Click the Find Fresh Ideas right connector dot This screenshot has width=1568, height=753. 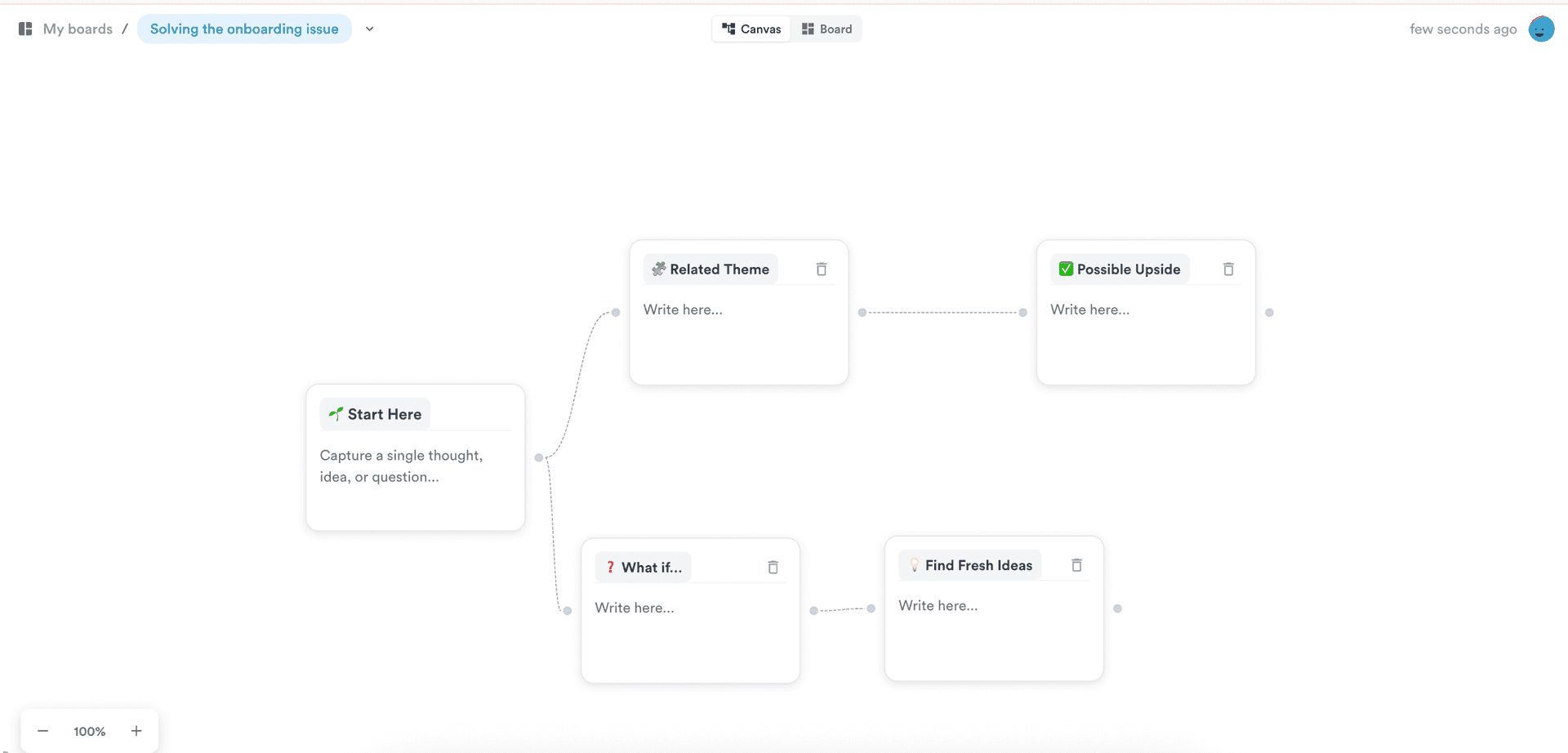(x=1117, y=608)
